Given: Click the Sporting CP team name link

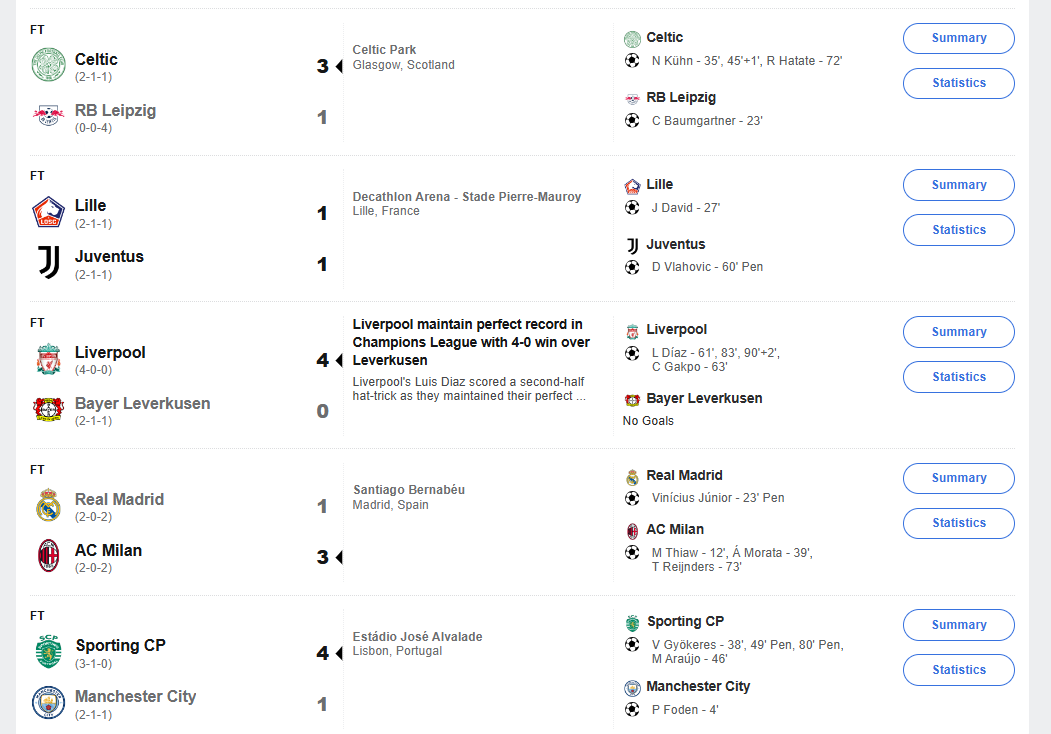Looking at the screenshot, I should [x=120, y=646].
